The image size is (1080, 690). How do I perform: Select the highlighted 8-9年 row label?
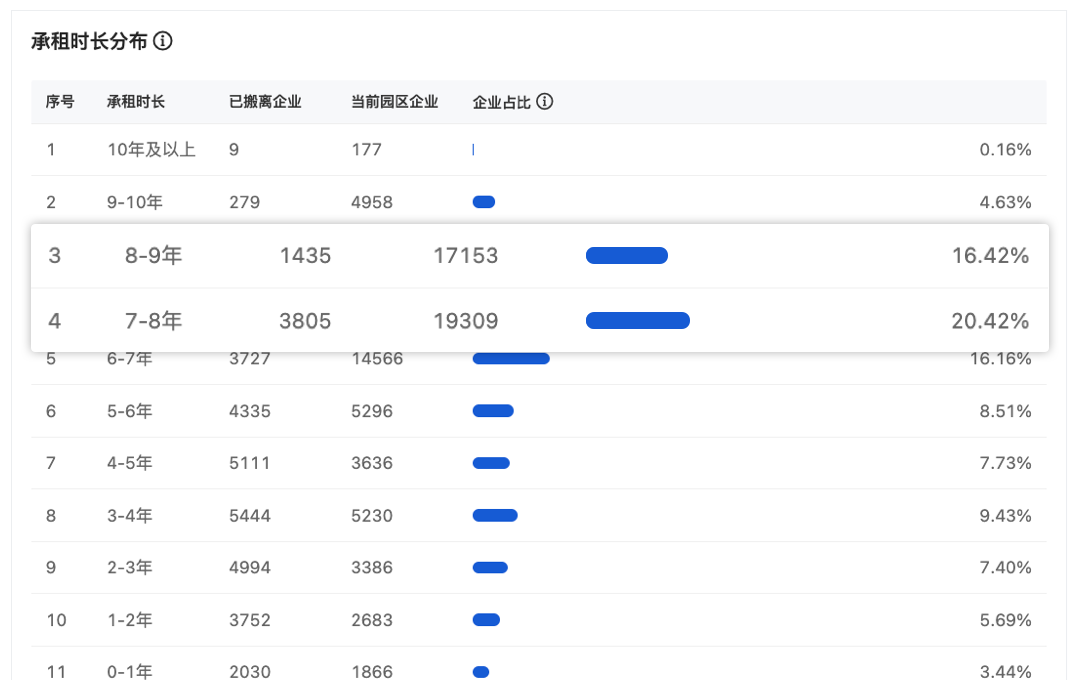153,256
